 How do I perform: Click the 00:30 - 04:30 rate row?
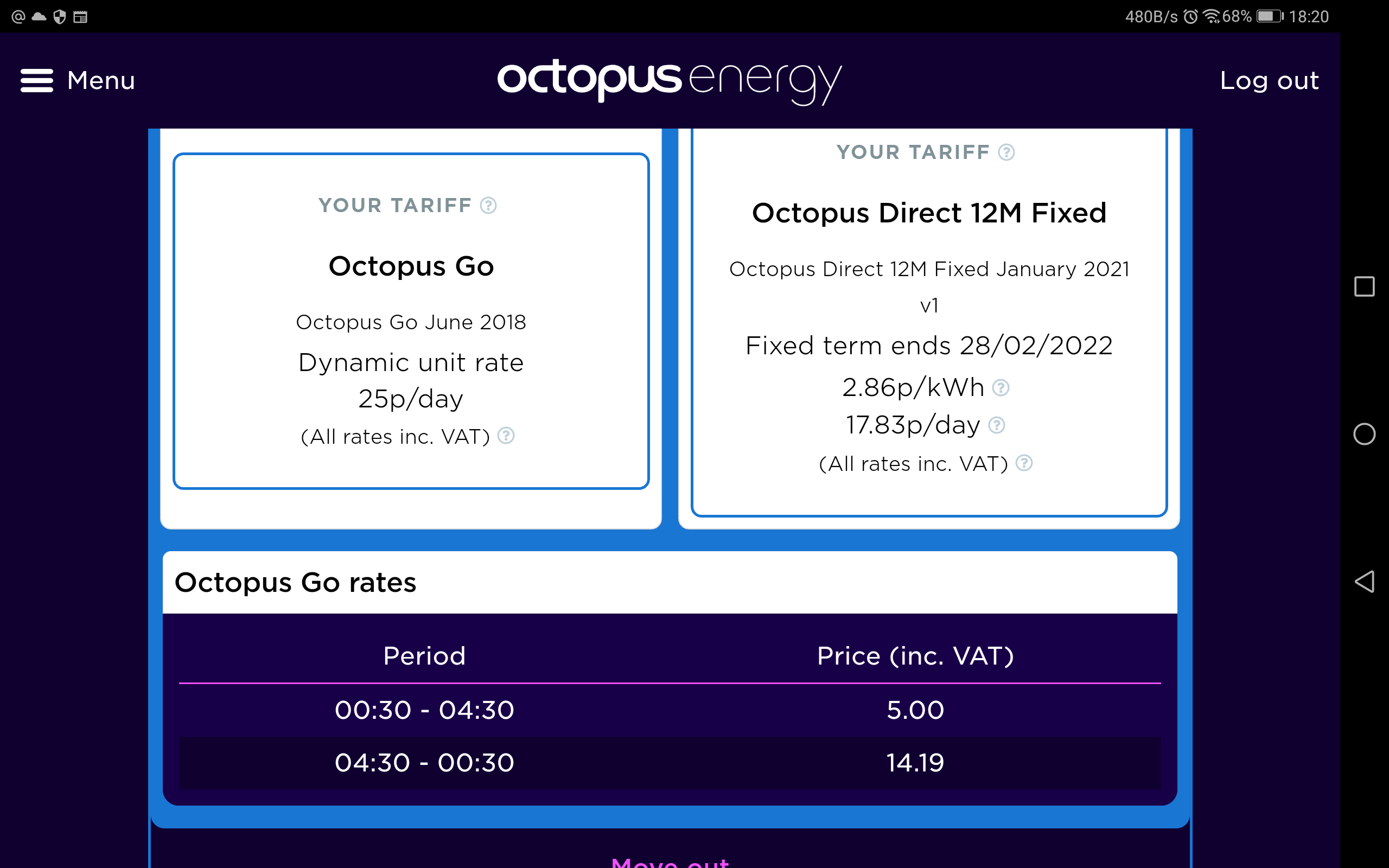click(670, 710)
